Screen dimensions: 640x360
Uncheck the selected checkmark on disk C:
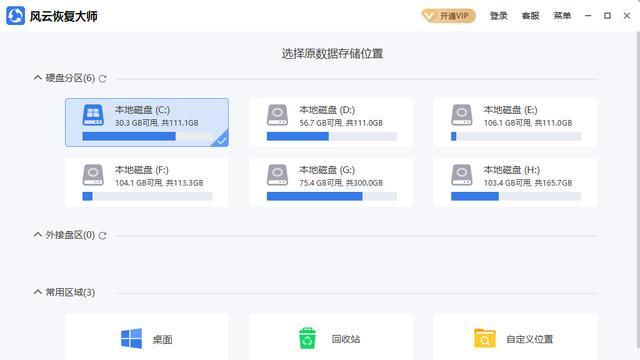[x=221, y=140]
